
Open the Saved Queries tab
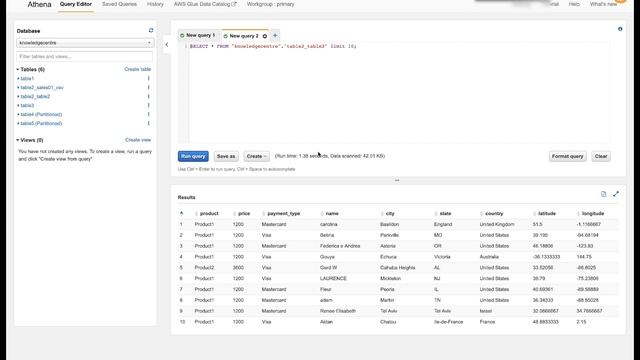[119, 4]
